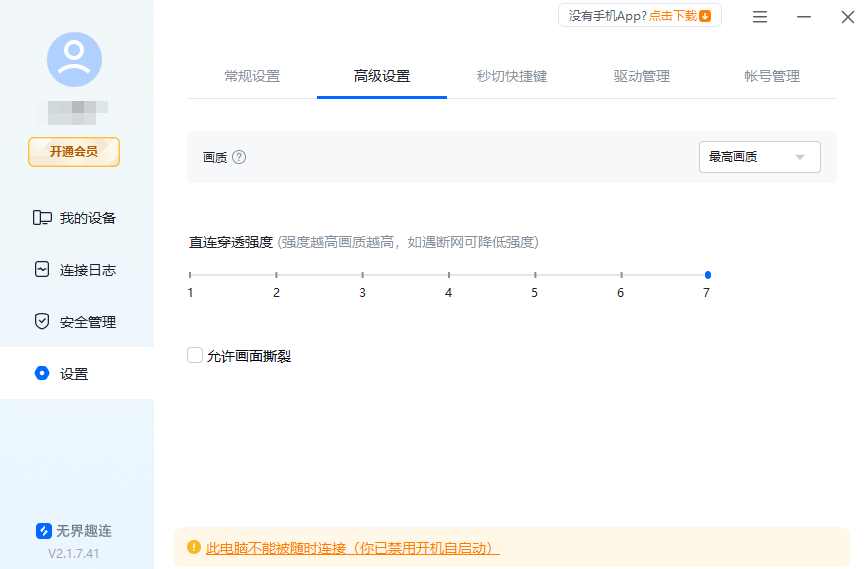Click the 无界趣连 logo icon

pyautogui.click(x=44, y=531)
